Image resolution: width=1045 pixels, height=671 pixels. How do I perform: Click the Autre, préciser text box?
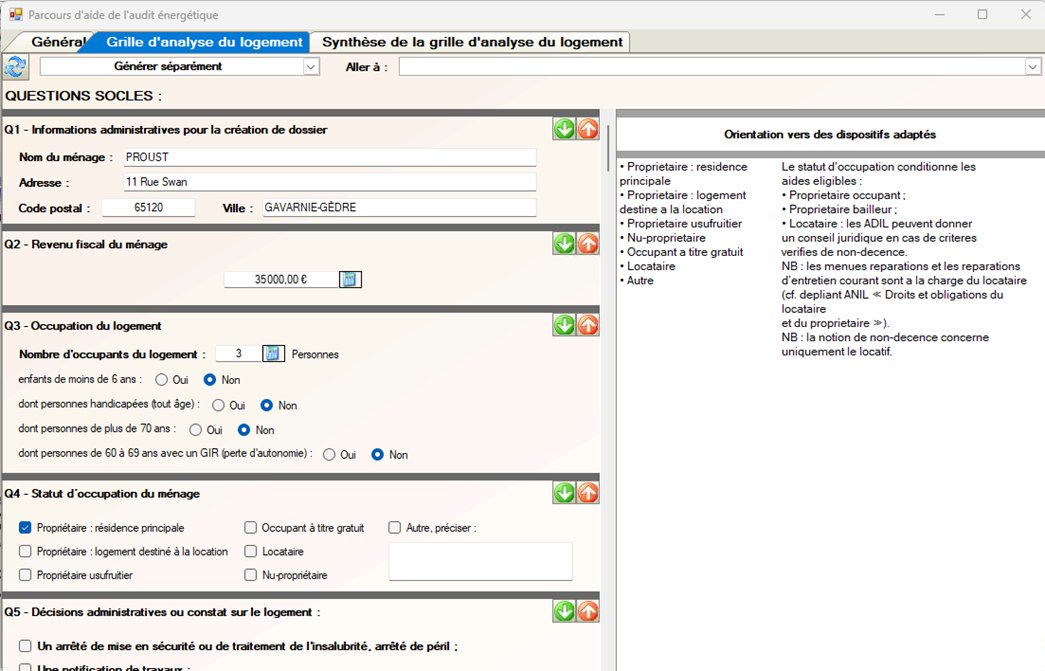click(480, 561)
